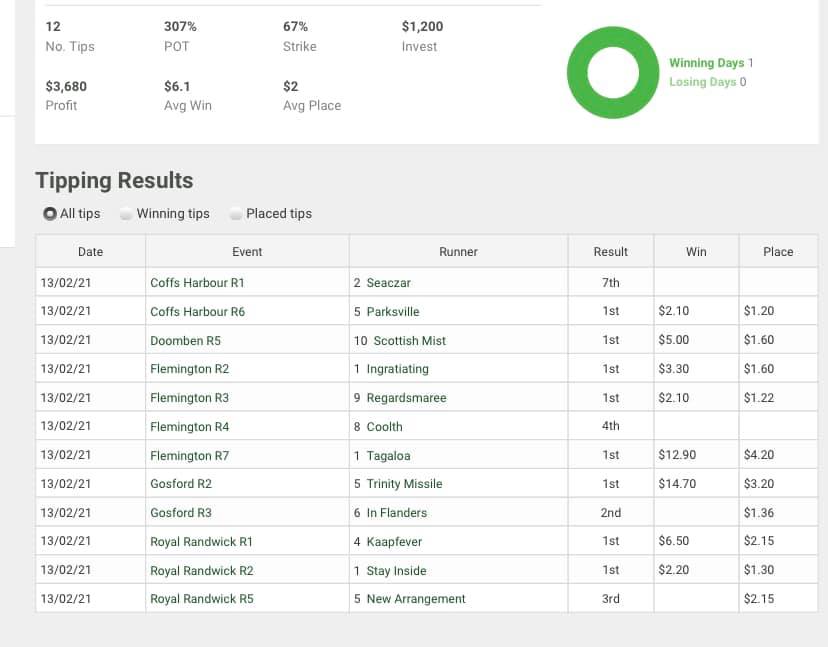The width and height of the screenshot is (828, 647).
Task: Click runner In Flanders
Action: [397, 513]
